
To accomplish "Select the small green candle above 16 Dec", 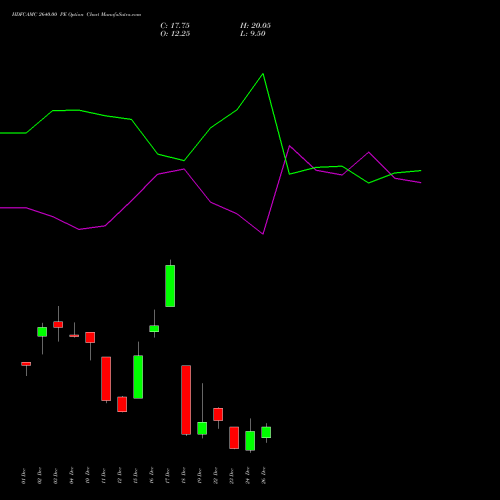I will 154,329.
